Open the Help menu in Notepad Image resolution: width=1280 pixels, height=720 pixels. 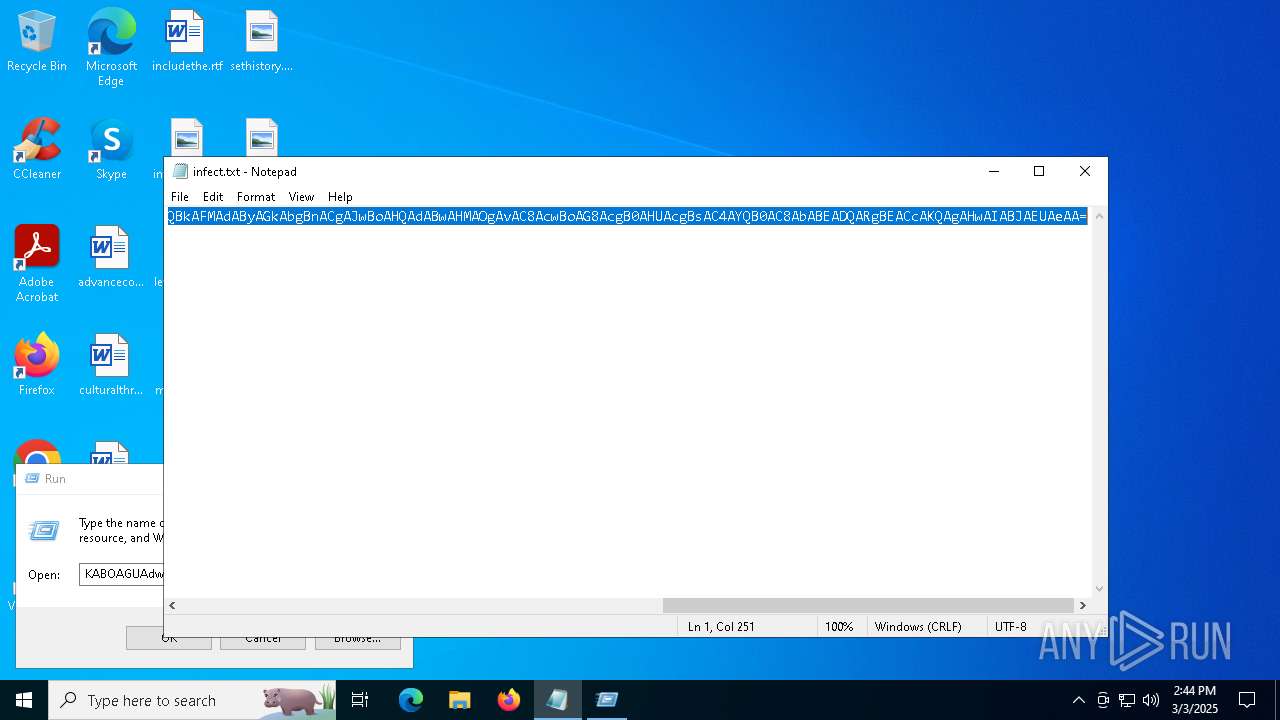[x=340, y=197]
